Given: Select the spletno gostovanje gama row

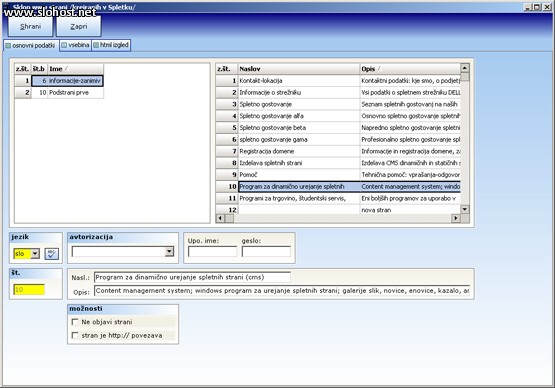Looking at the screenshot, I should tap(338, 139).
